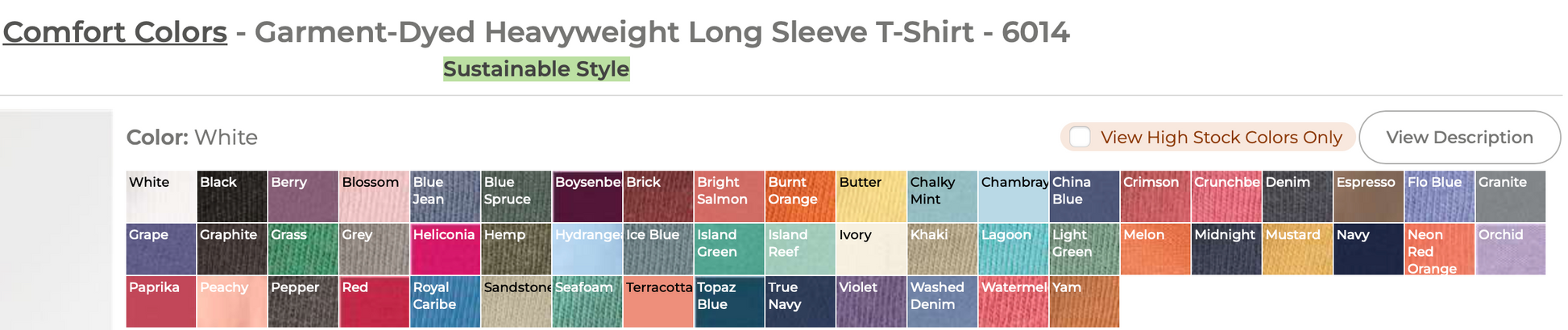Choose the Terracotta swatch
The image size is (1568, 330).
pyautogui.click(x=658, y=302)
